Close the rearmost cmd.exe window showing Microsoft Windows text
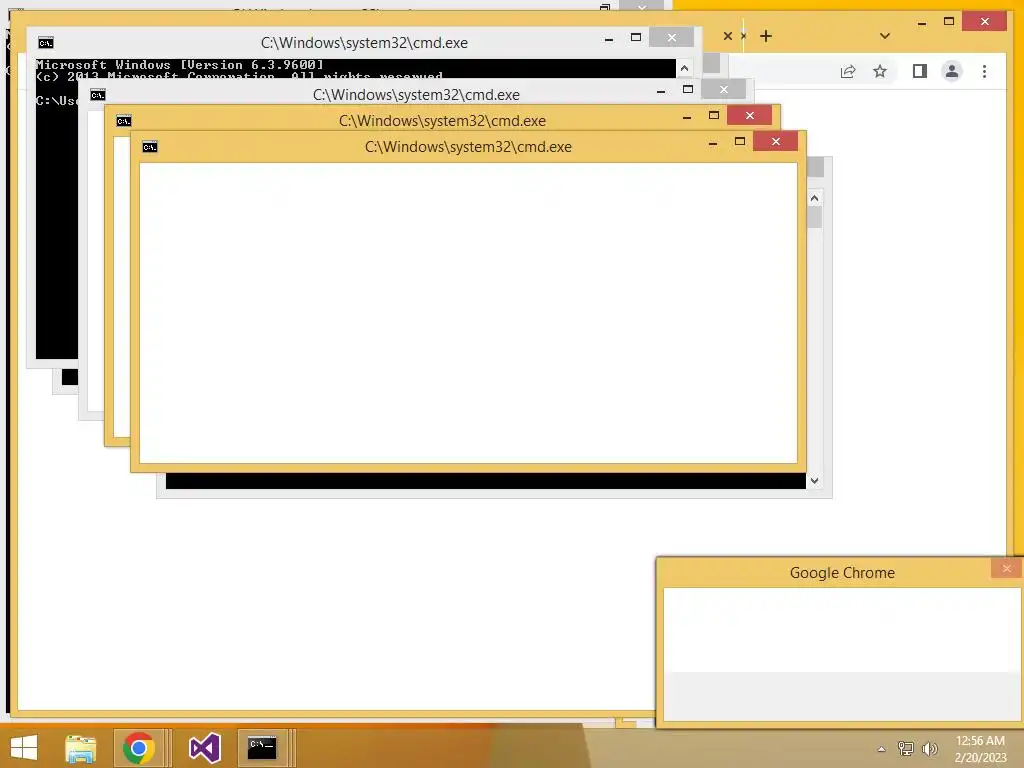1024x768 pixels. 671,38
